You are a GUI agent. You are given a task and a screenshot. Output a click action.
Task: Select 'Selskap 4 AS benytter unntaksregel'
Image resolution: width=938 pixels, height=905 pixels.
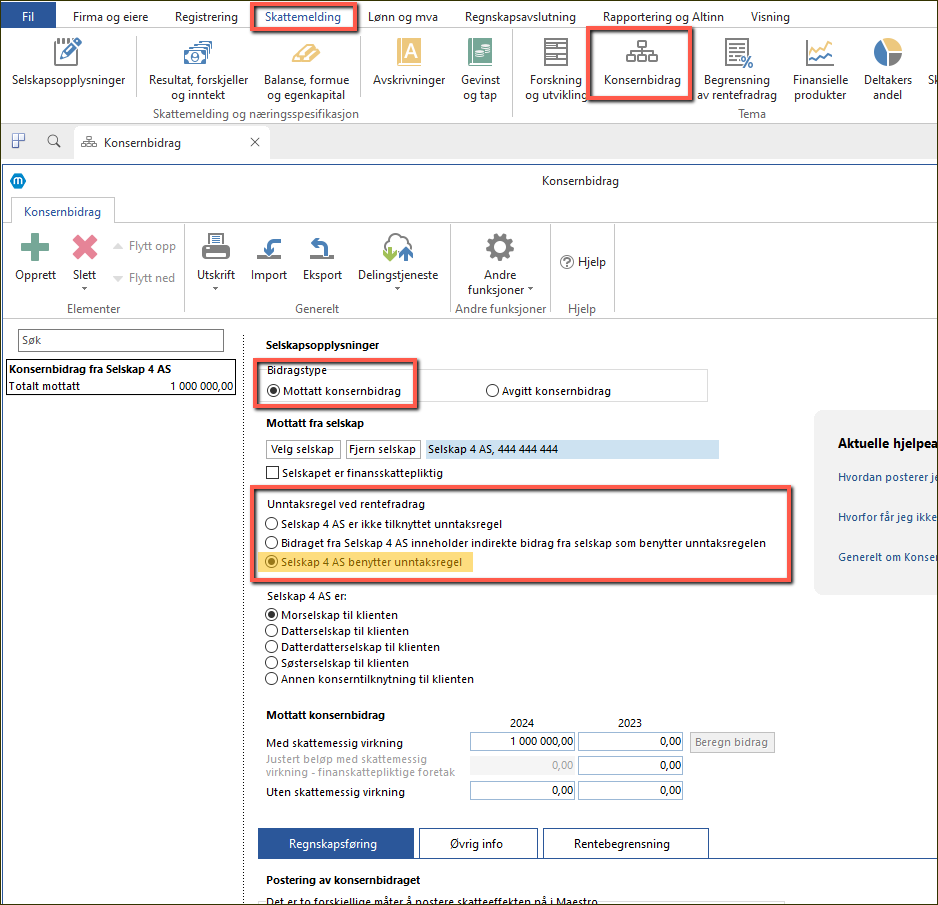coord(272,562)
